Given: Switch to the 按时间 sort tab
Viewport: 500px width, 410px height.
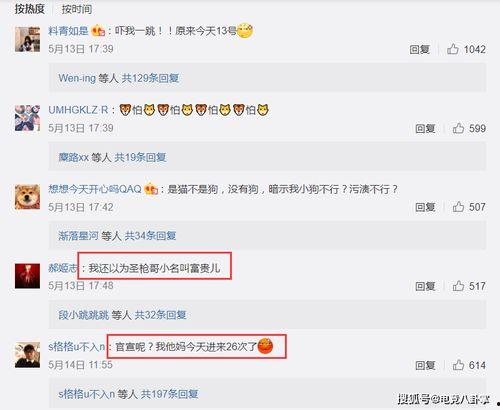Looking at the screenshot, I should point(77,9).
